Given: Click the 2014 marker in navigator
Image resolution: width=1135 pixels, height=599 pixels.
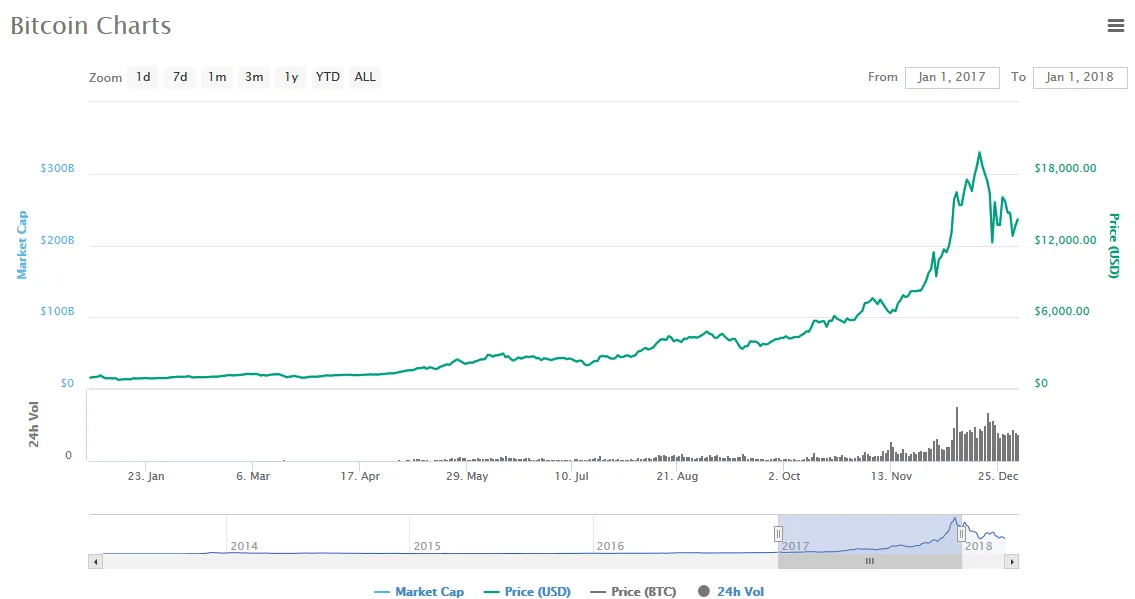Looking at the screenshot, I should (x=244, y=546).
